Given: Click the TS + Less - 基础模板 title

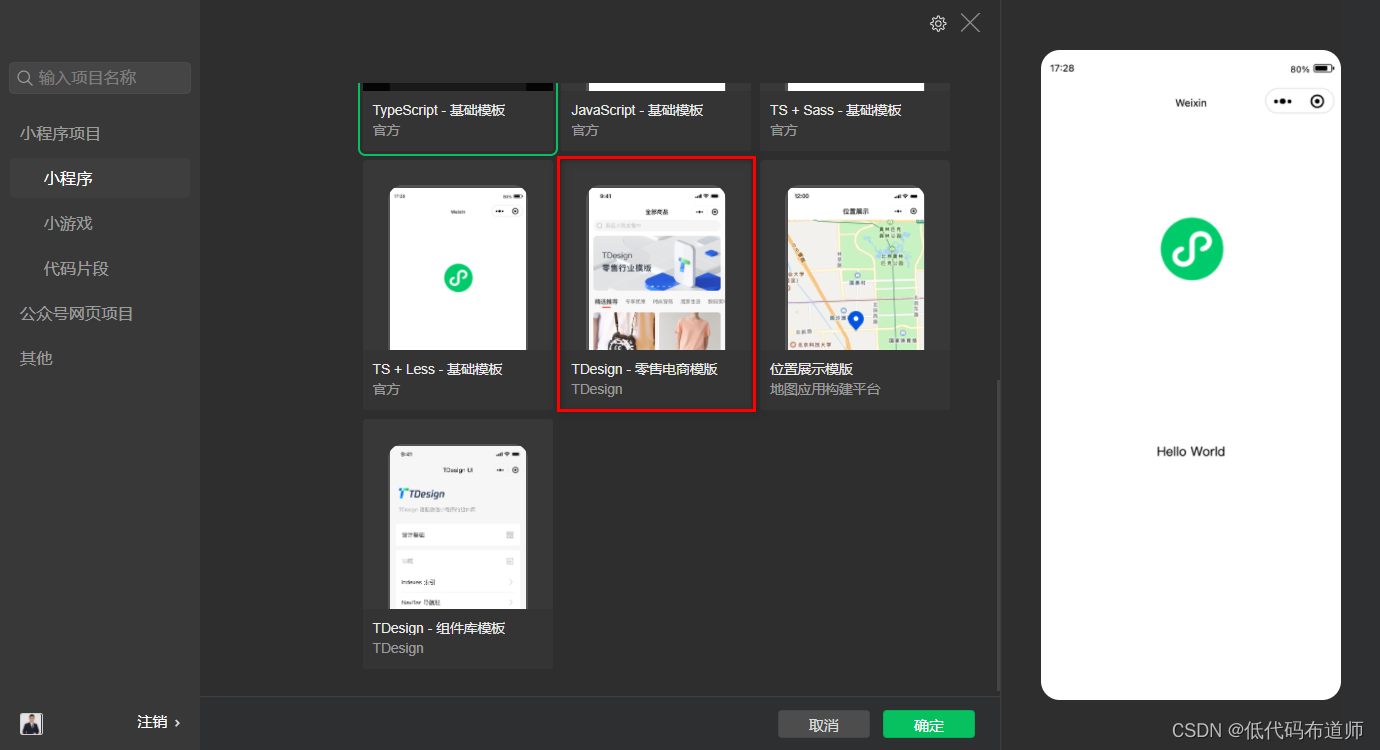Looking at the screenshot, I should coord(438,369).
